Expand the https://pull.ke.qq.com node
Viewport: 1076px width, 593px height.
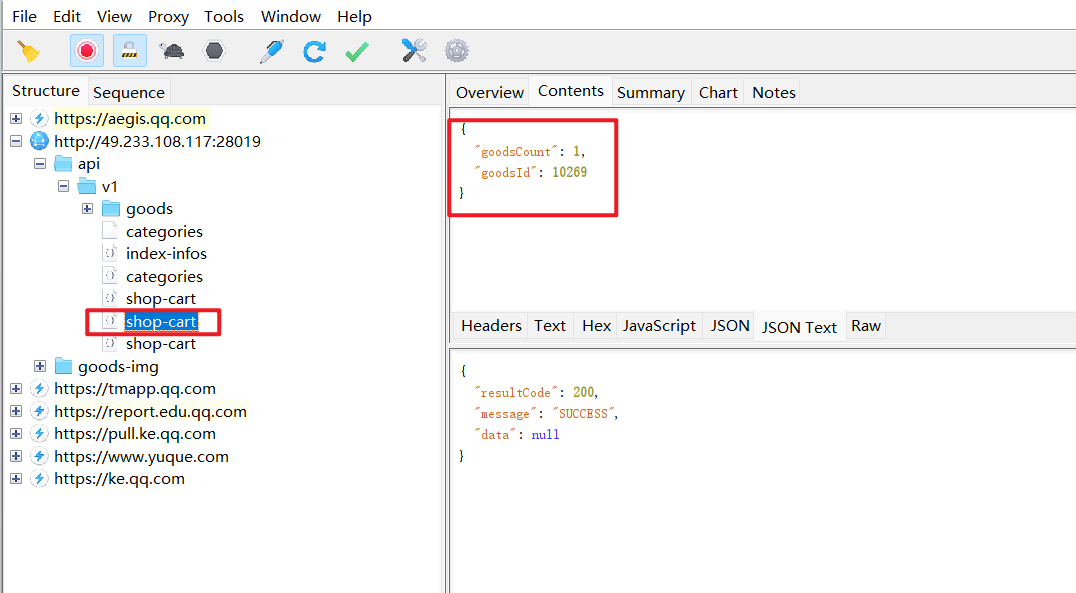point(16,434)
